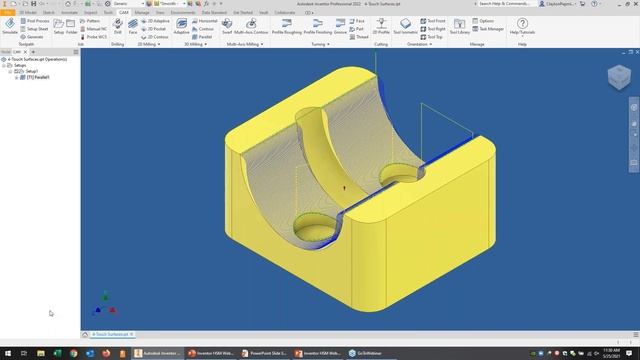Image resolution: width=640 pixels, height=360 pixels.
Task: Expand the Parallel1 operation node
Action: click(x=17, y=77)
